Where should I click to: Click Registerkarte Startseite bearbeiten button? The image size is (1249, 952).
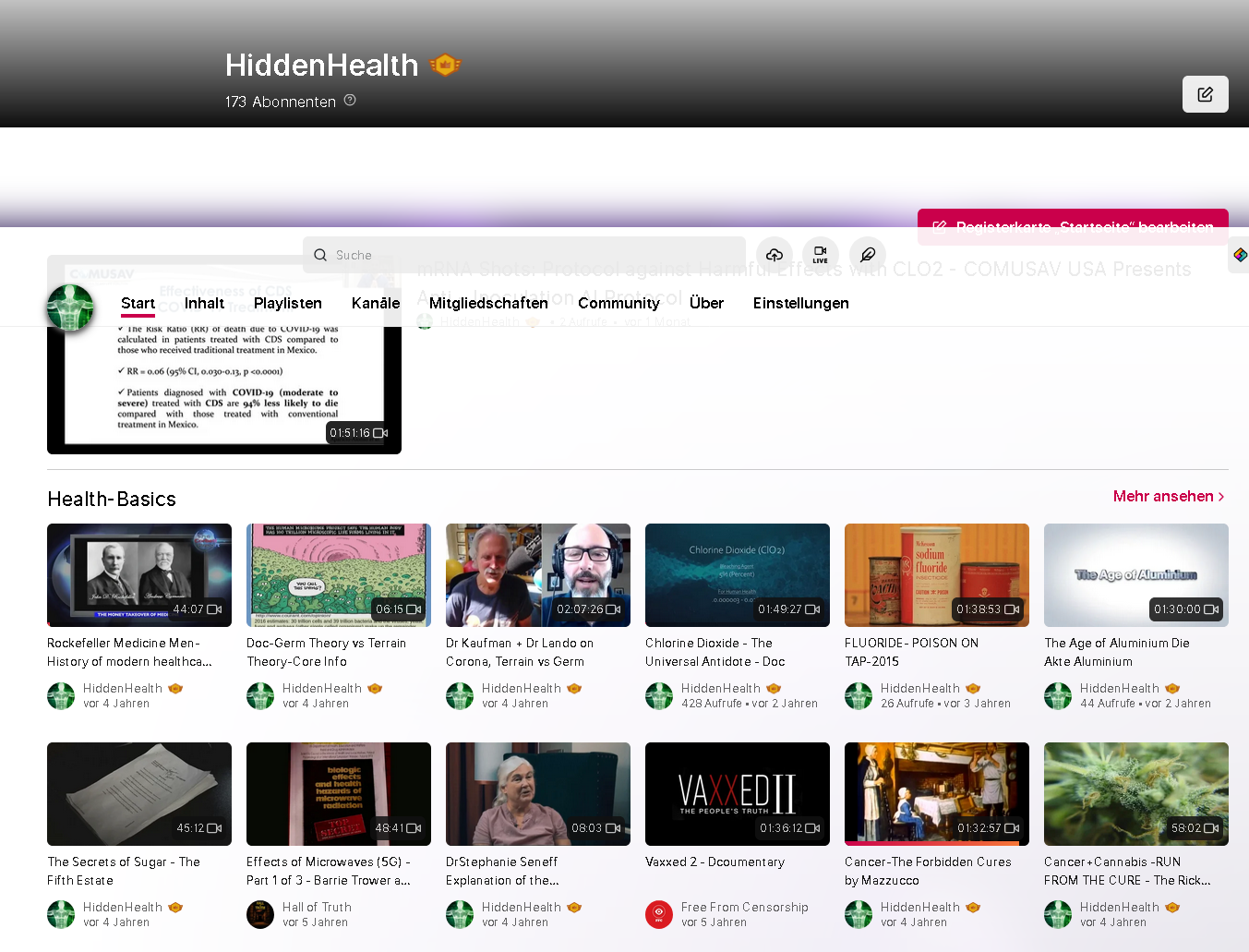[1073, 227]
